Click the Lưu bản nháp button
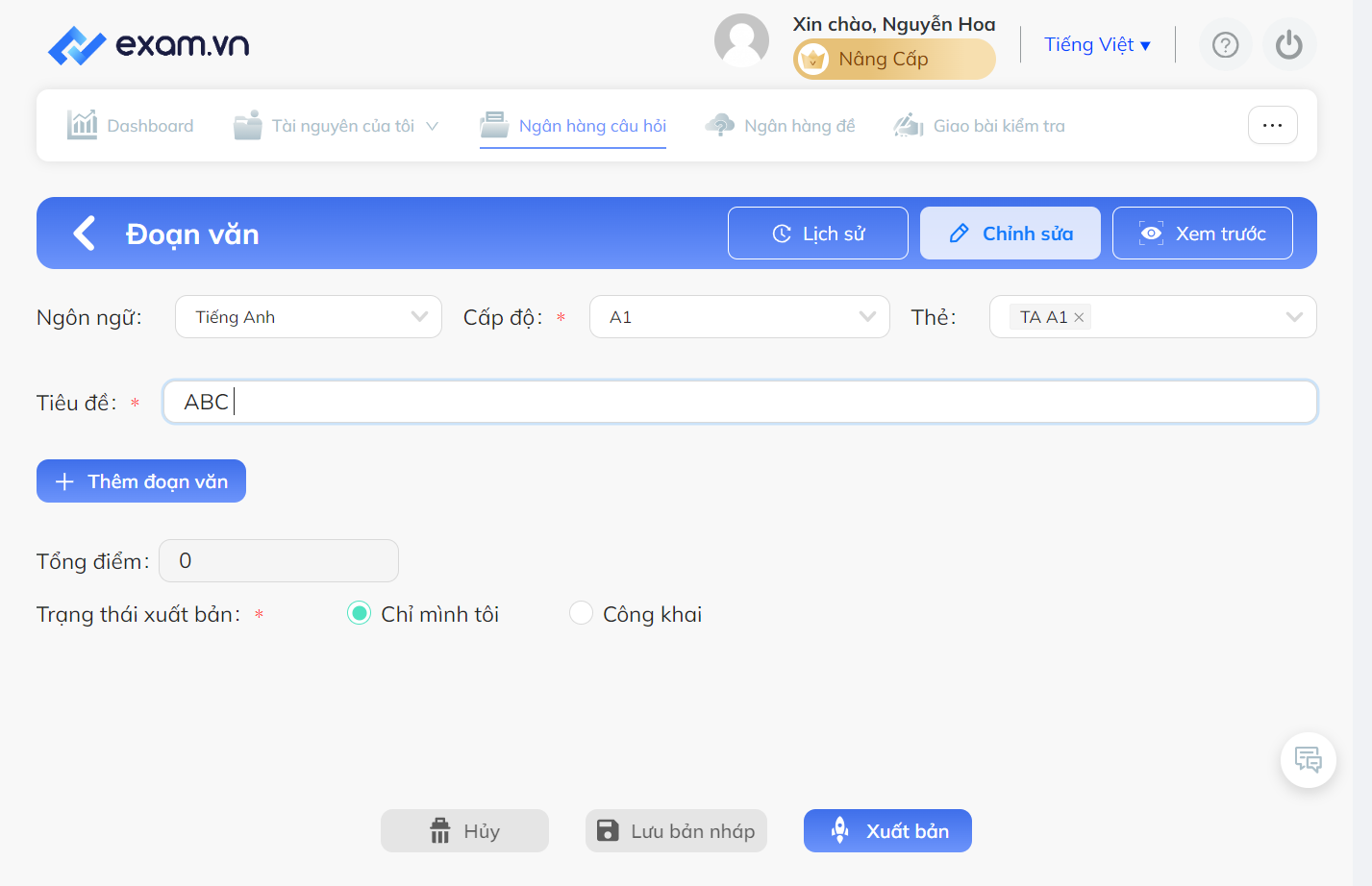The width and height of the screenshot is (1372, 886). click(676, 830)
